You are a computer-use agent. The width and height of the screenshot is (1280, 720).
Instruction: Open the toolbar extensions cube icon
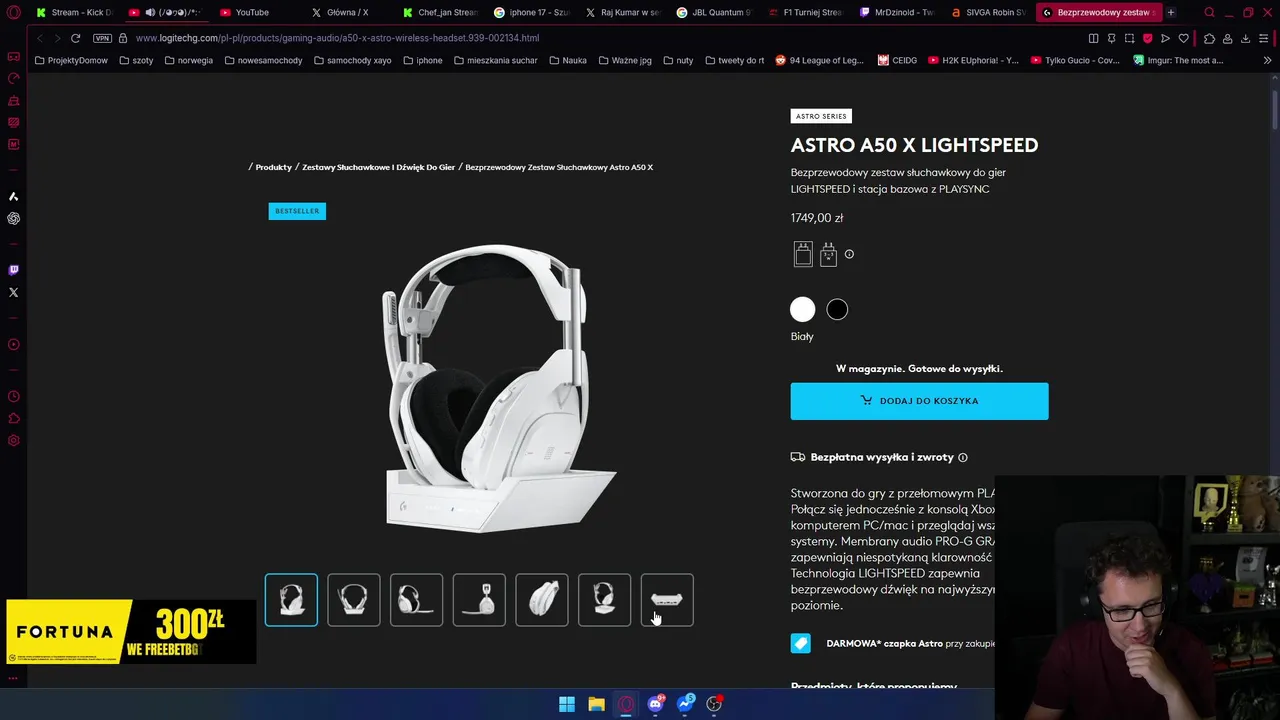[x=1209, y=38]
